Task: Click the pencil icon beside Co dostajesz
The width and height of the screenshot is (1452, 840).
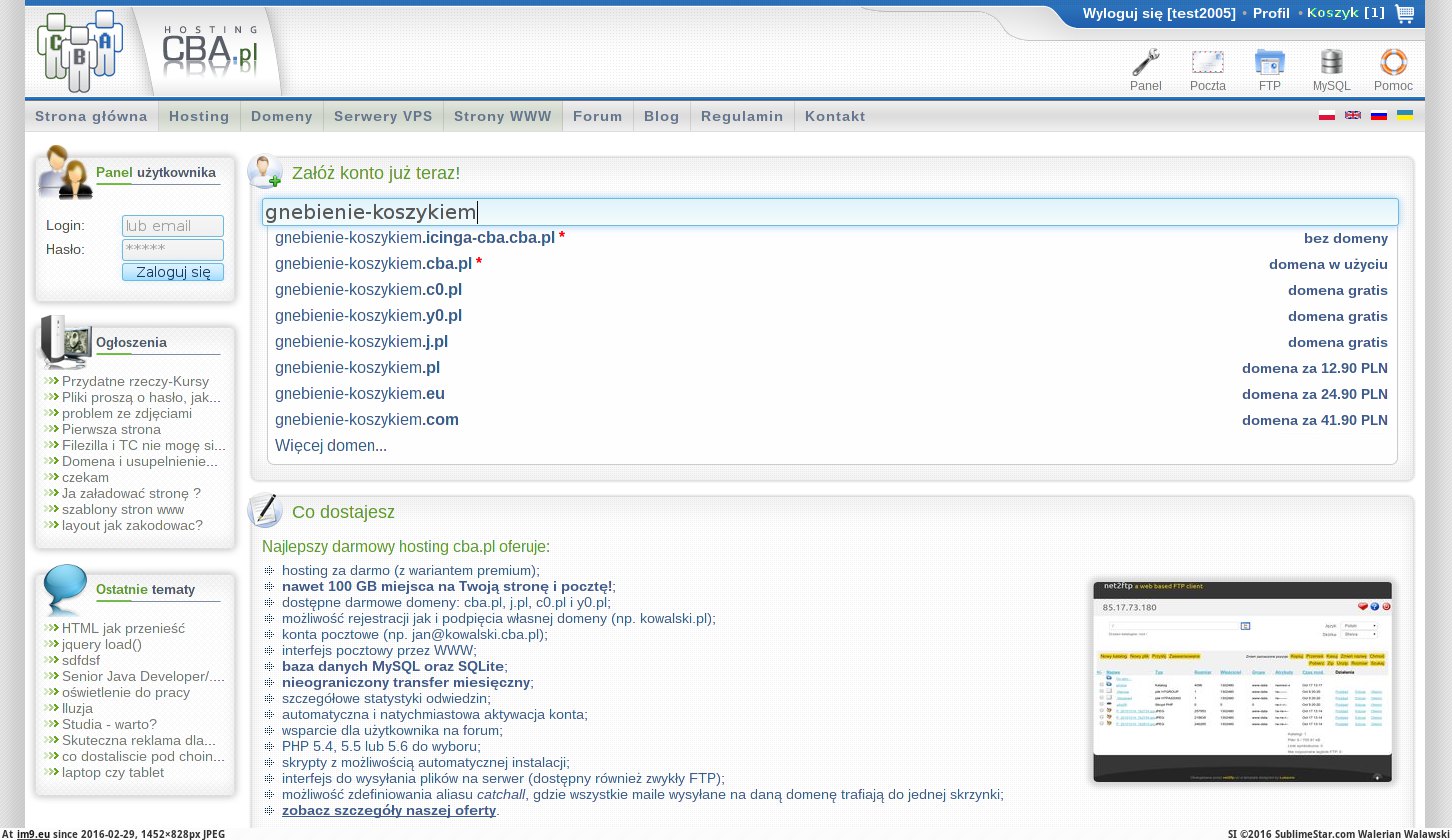Action: pos(265,511)
